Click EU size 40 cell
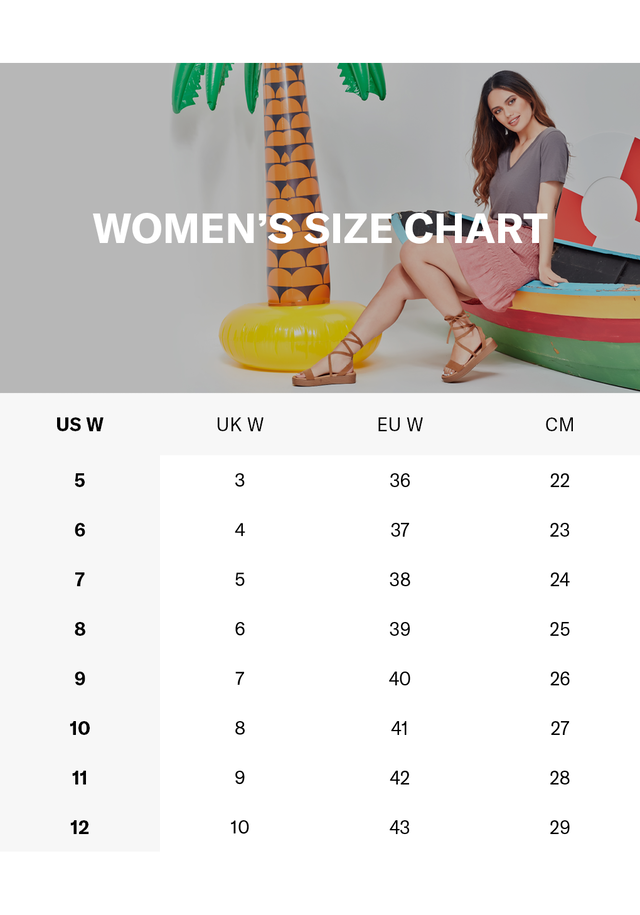Viewport: 640px width, 915px height. 400,679
